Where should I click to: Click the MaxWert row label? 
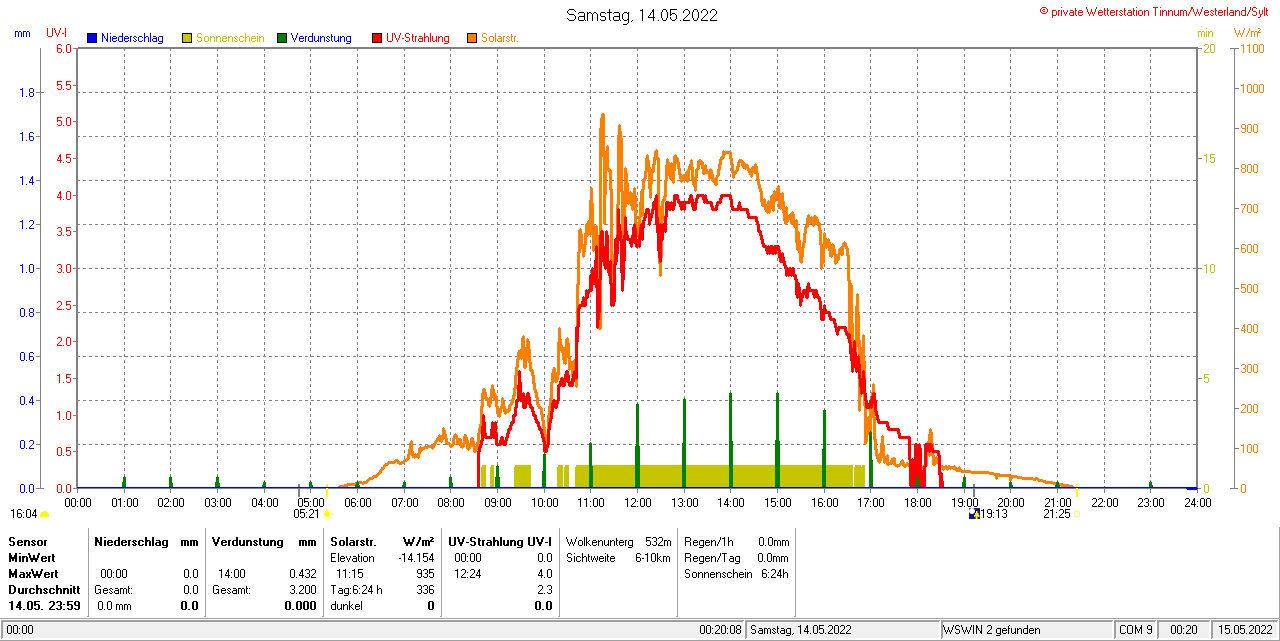(33, 573)
